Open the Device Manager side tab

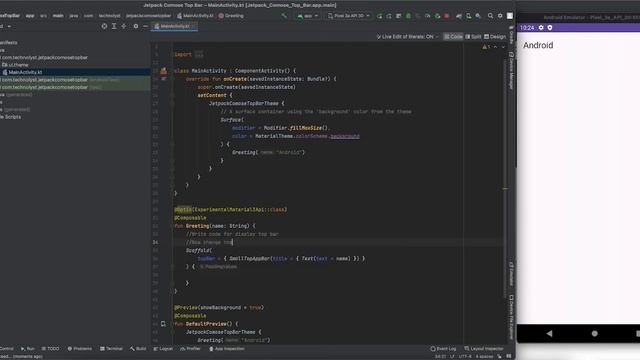click(511, 70)
